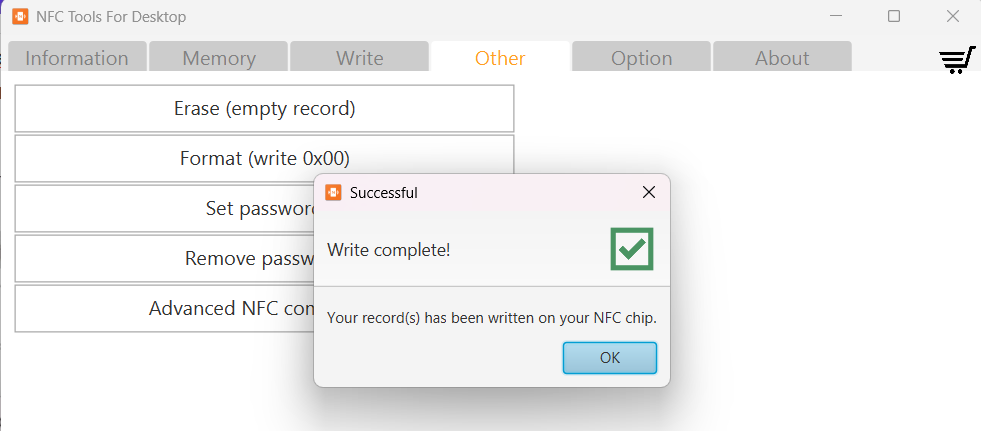Close the NFC Tools For Desktop window
981x431 pixels.
coord(952,16)
